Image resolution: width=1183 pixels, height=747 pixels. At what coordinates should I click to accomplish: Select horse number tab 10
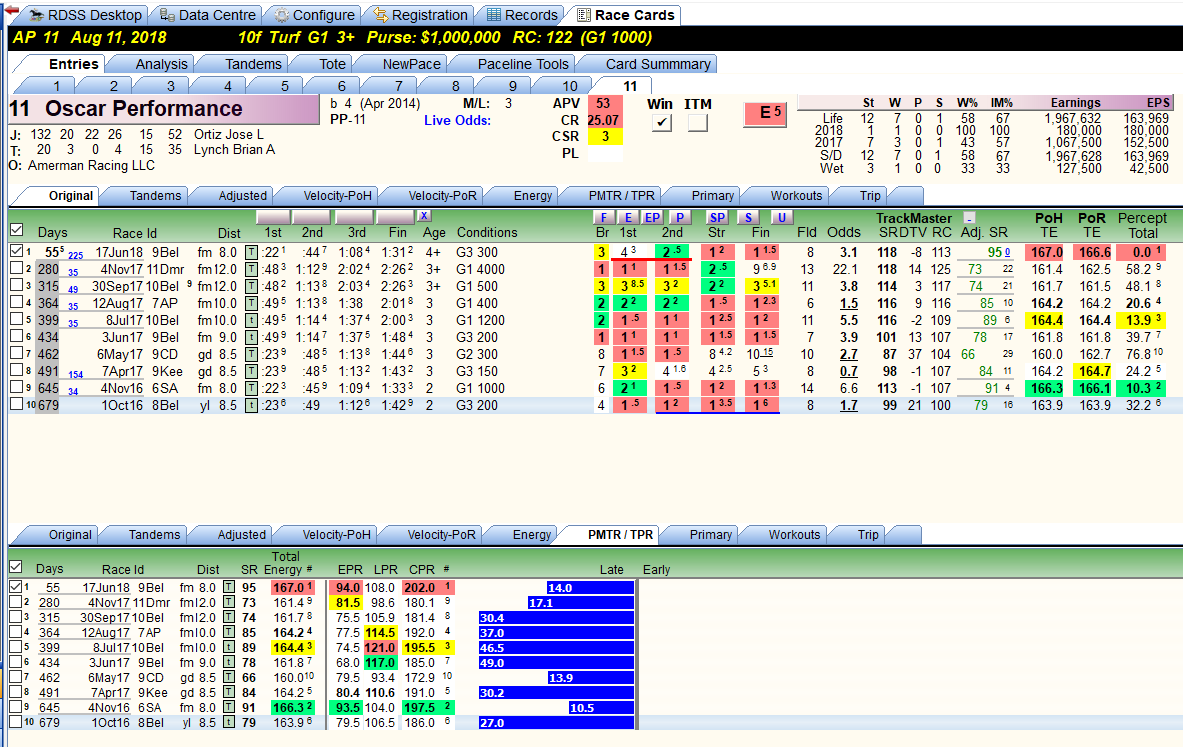[570, 86]
